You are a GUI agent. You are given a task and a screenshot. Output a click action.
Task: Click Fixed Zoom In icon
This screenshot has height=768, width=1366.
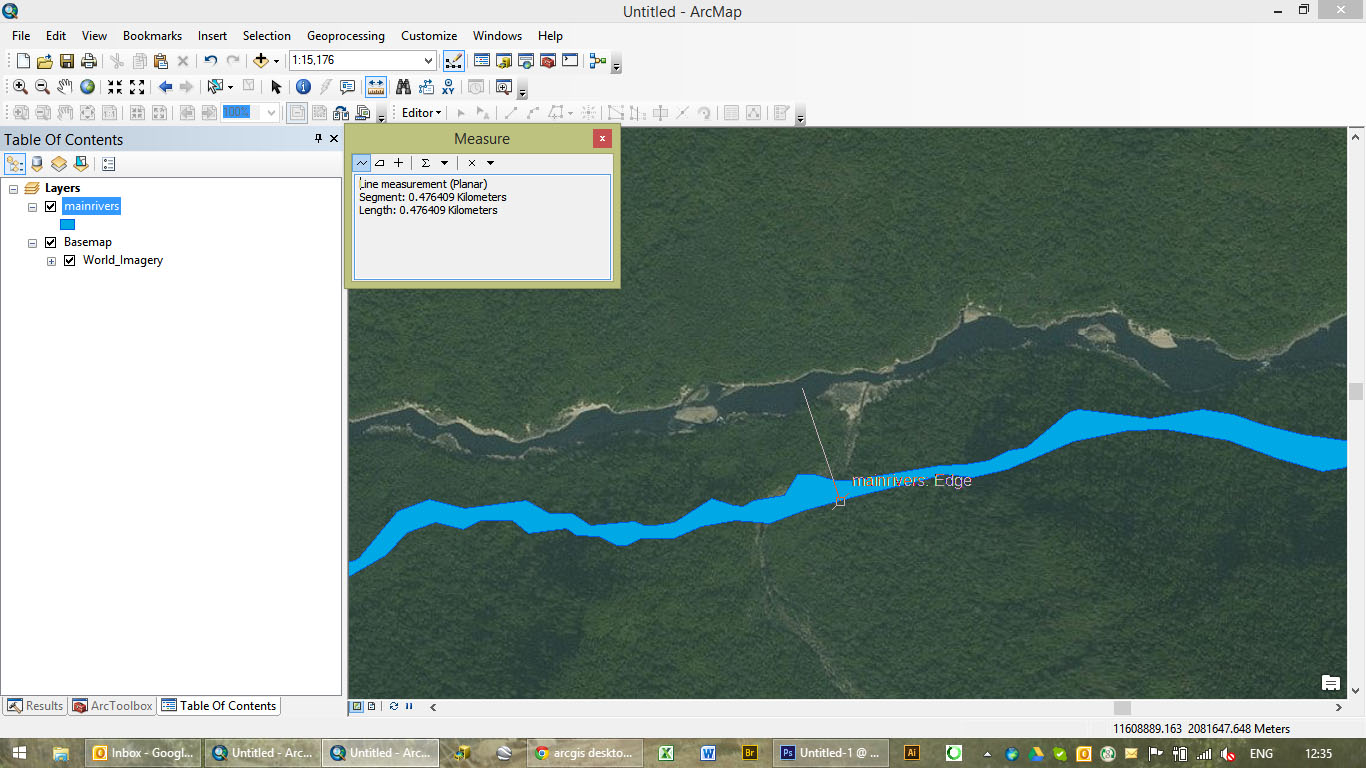(x=115, y=87)
